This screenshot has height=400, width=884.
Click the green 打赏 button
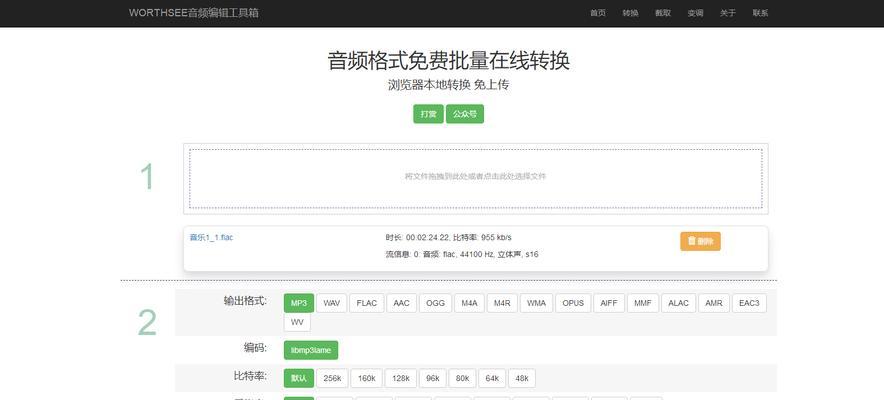coord(428,114)
